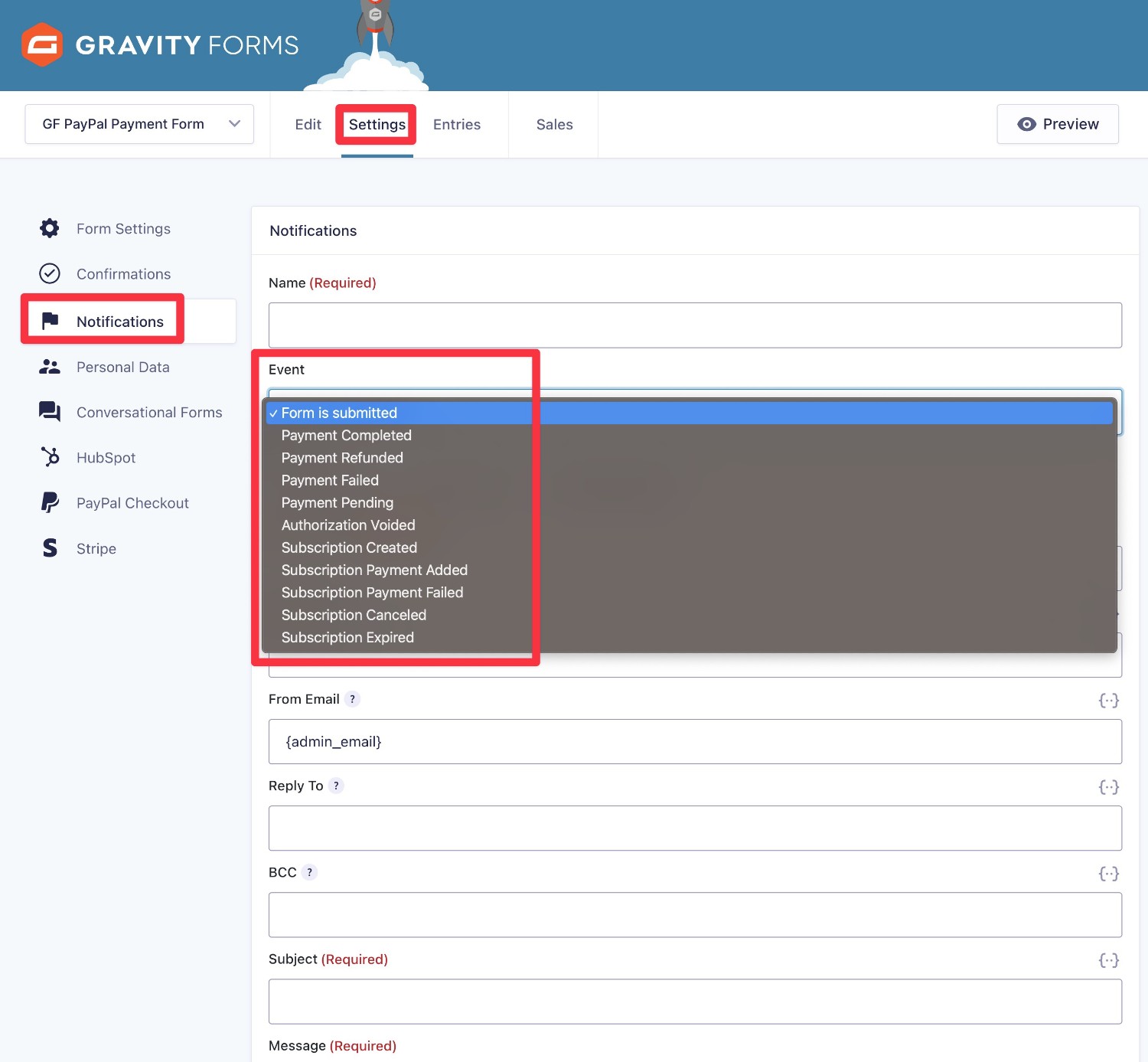The image size is (1148, 1062).
Task: Click the Personal Data people icon
Action: click(50, 367)
